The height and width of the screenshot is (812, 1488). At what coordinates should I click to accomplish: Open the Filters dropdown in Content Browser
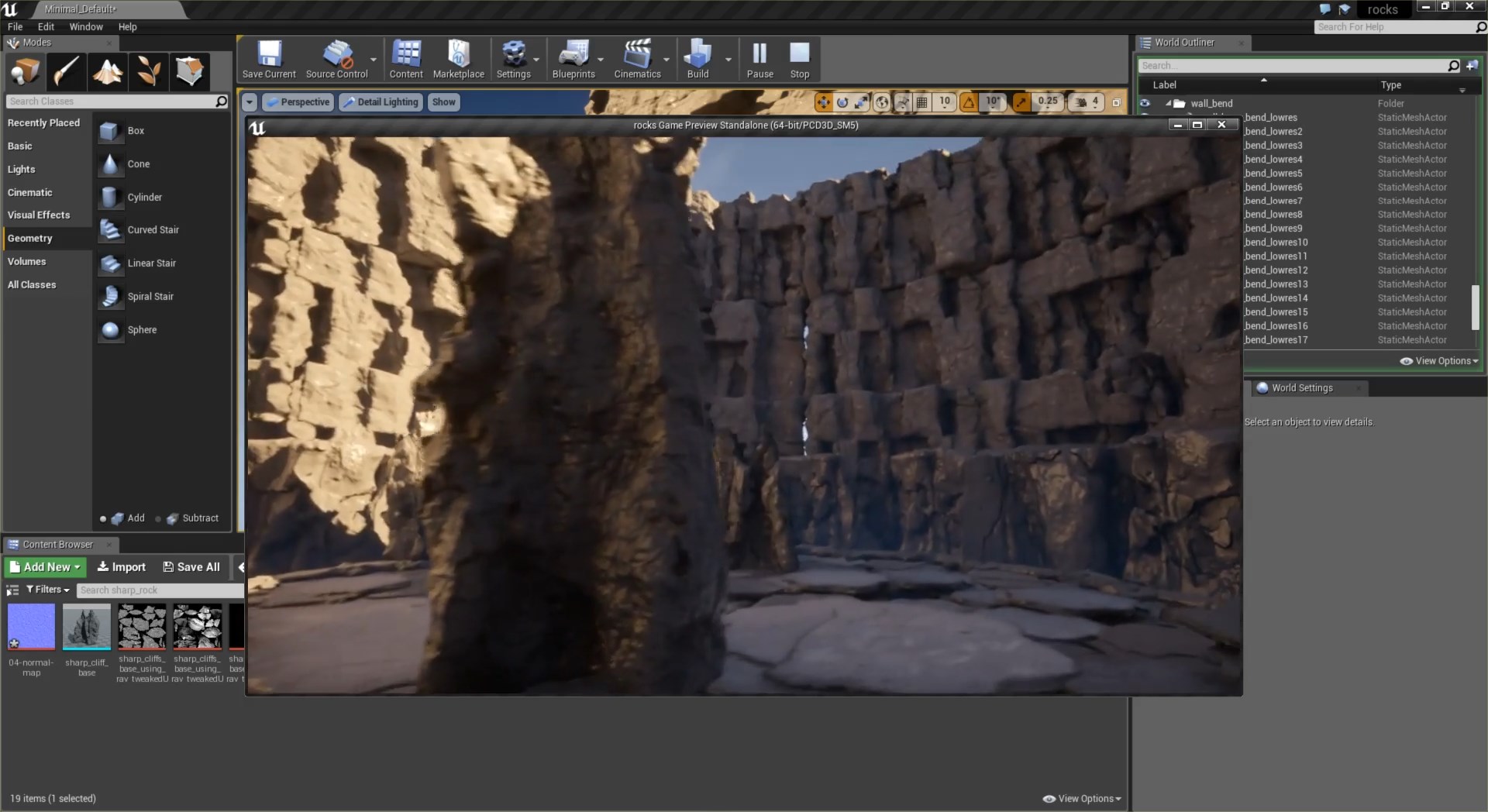(x=48, y=590)
